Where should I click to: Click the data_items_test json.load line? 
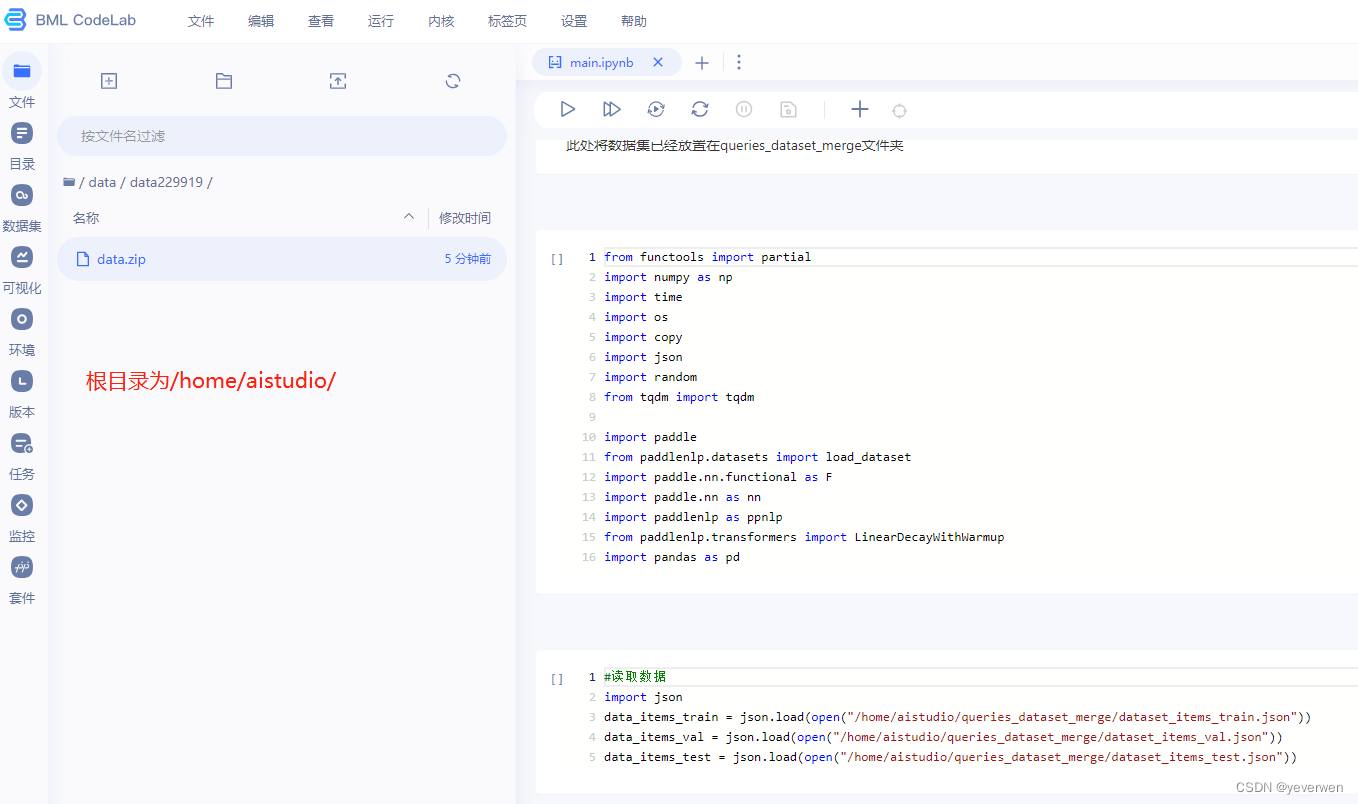click(x=950, y=757)
